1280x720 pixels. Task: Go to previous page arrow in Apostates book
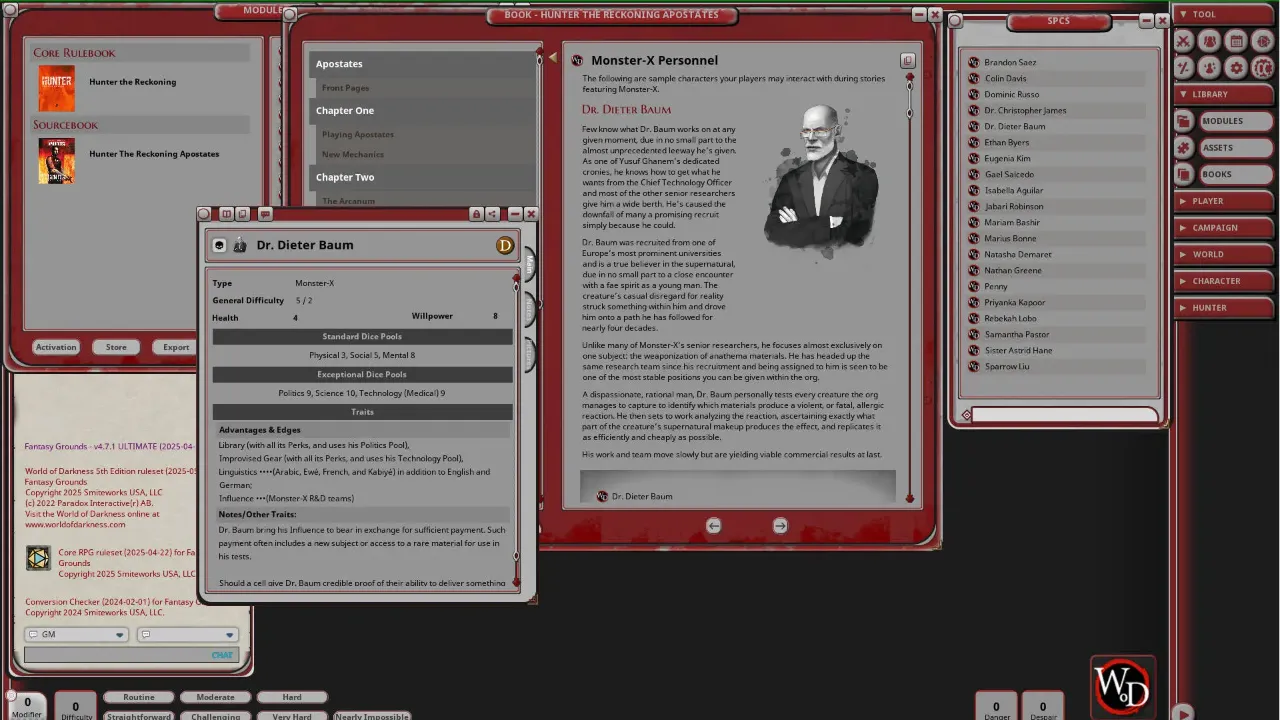point(713,525)
